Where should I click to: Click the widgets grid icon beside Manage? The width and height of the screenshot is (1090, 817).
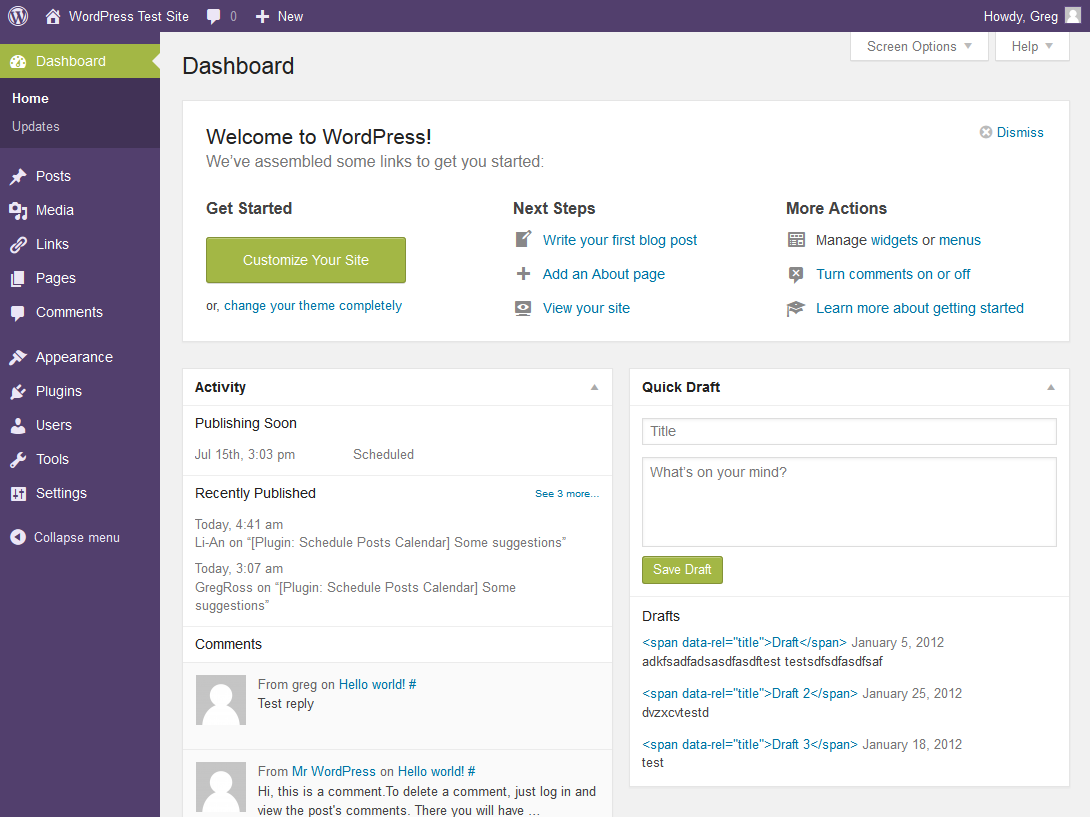coord(796,240)
